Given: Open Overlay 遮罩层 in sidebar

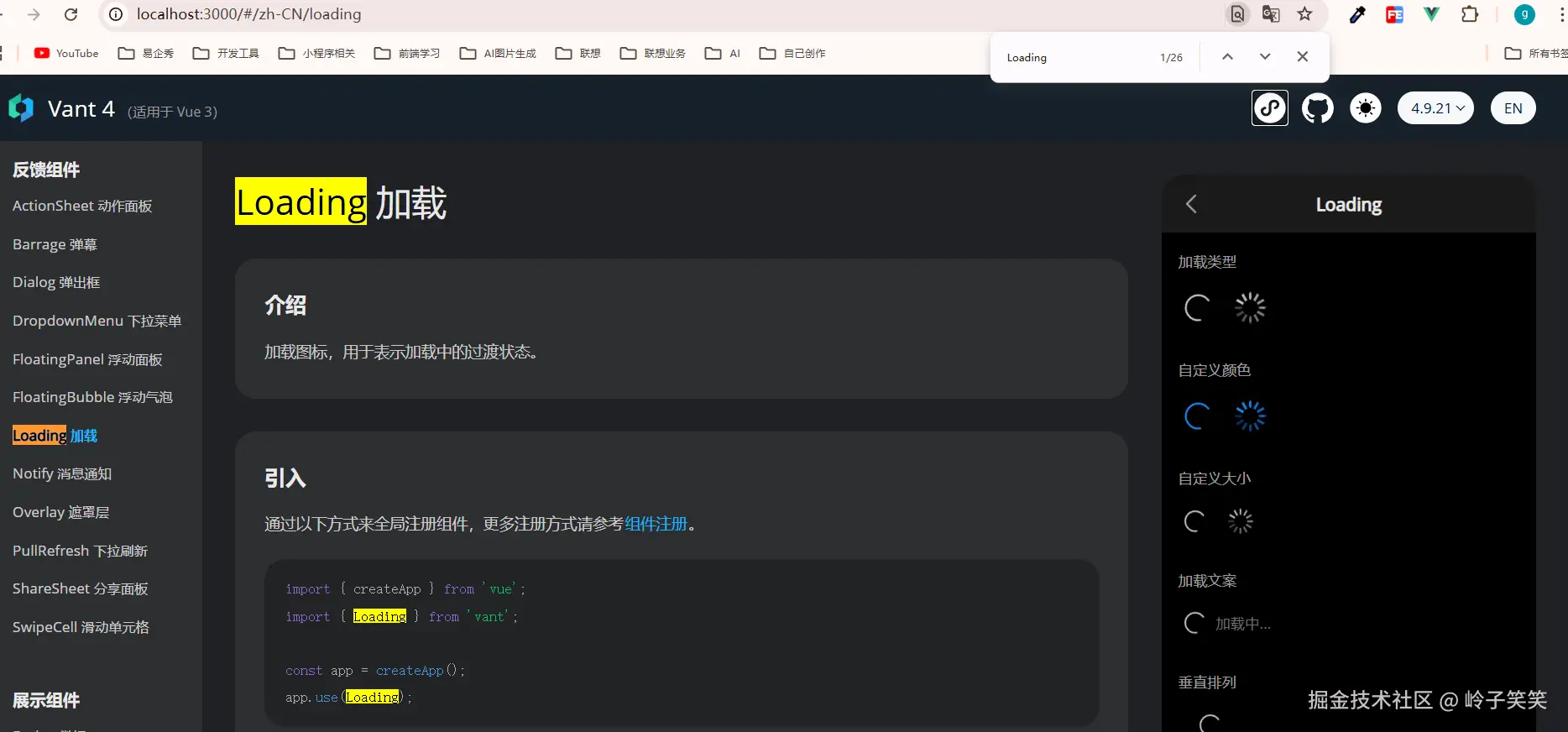Looking at the screenshot, I should click(60, 512).
